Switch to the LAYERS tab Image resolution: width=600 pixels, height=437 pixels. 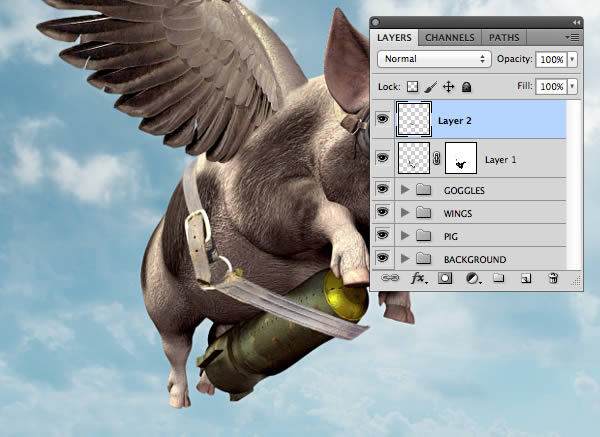coord(395,38)
